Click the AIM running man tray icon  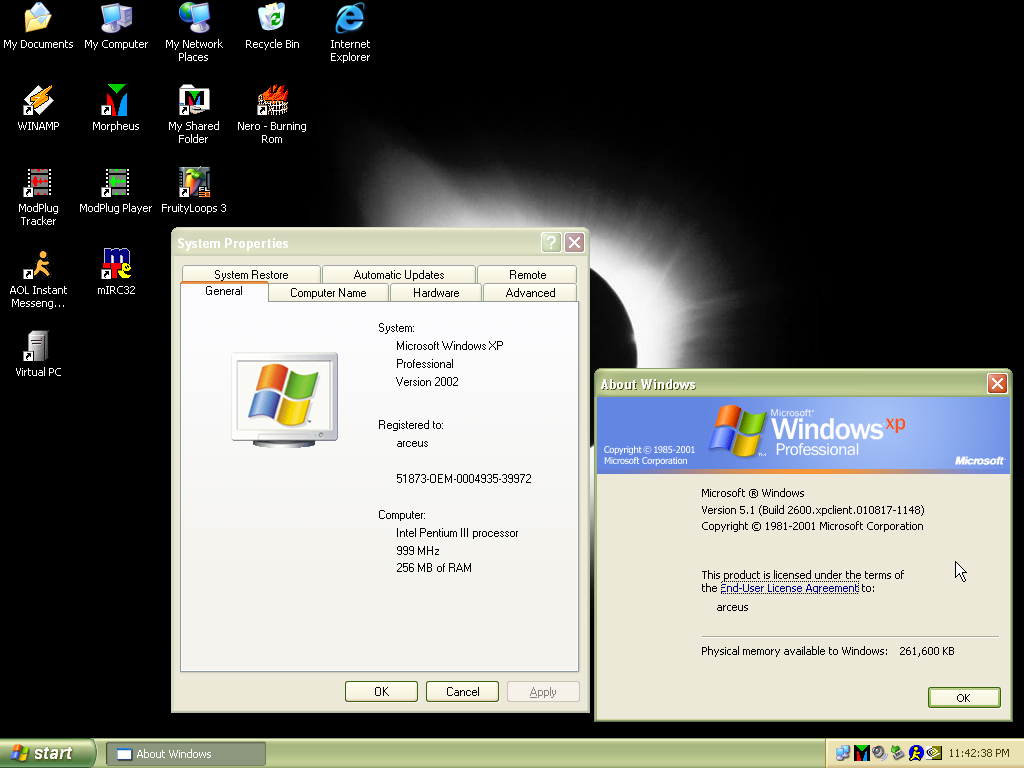coord(916,753)
